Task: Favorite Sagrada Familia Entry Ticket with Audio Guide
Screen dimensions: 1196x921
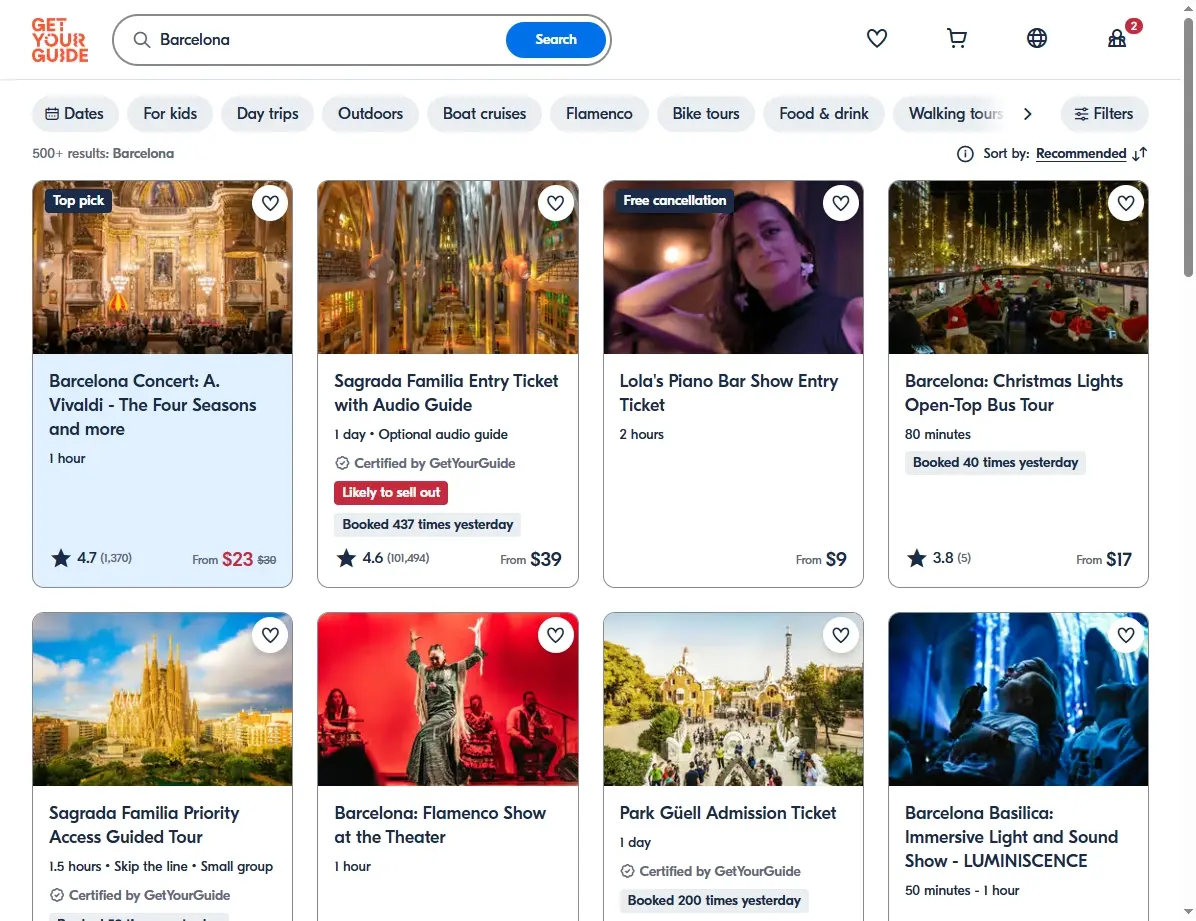Action: (555, 203)
